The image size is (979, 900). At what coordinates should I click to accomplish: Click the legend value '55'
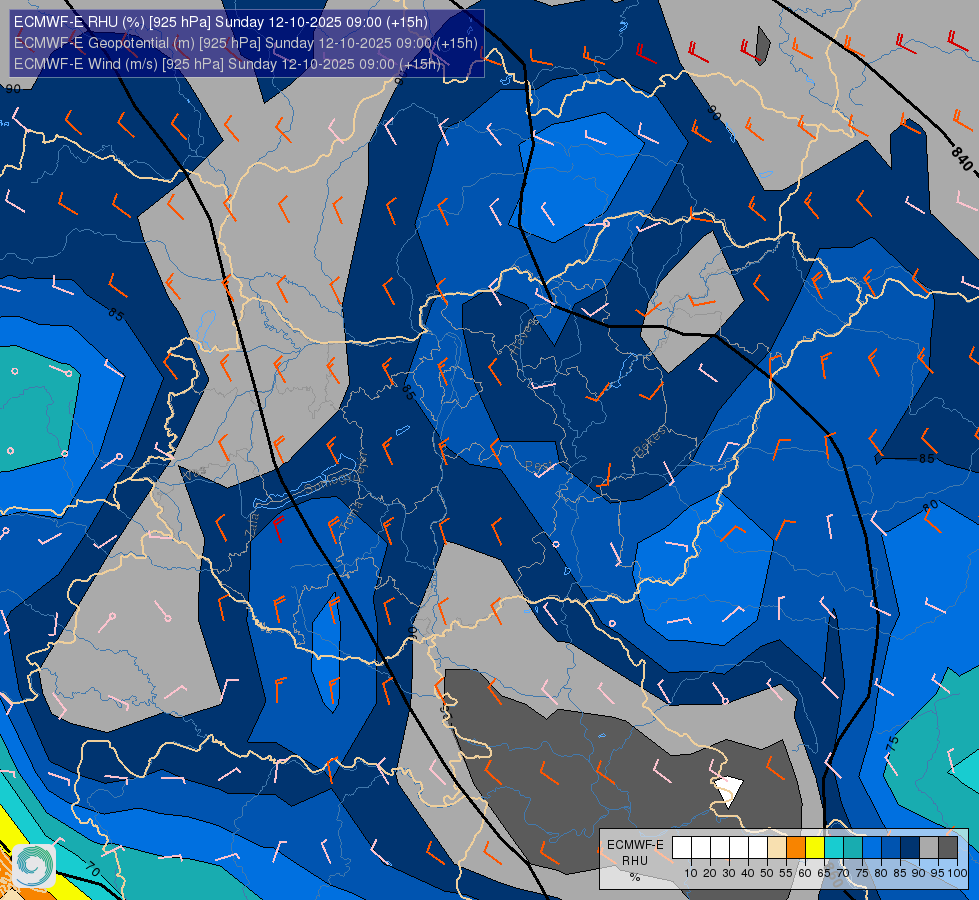[x=786, y=873]
